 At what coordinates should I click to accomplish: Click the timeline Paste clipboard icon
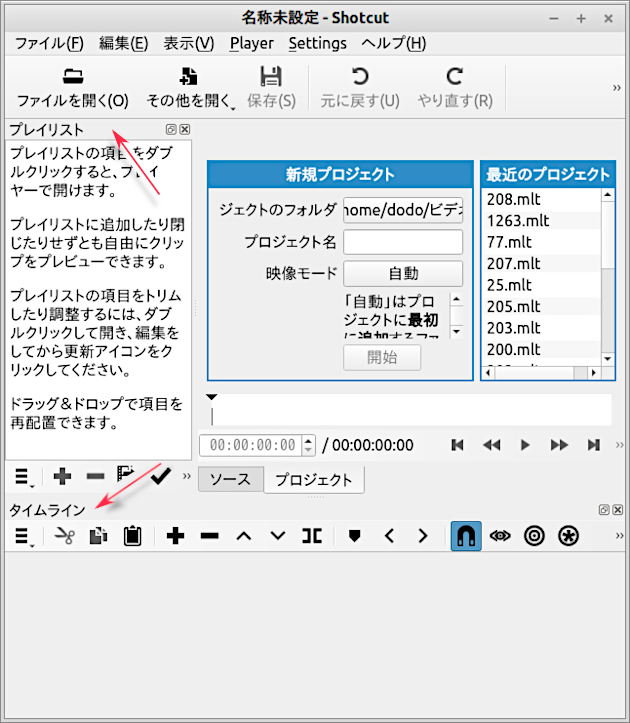click(x=132, y=536)
